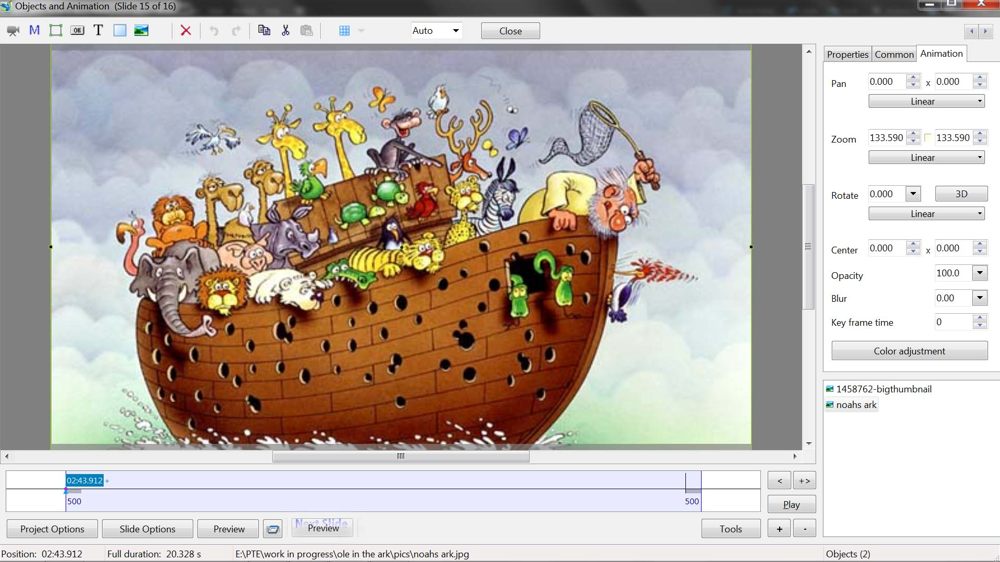The image size is (1000, 562).
Task: Click the Undo arrow icon
Action: pyautogui.click(x=214, y=31)
